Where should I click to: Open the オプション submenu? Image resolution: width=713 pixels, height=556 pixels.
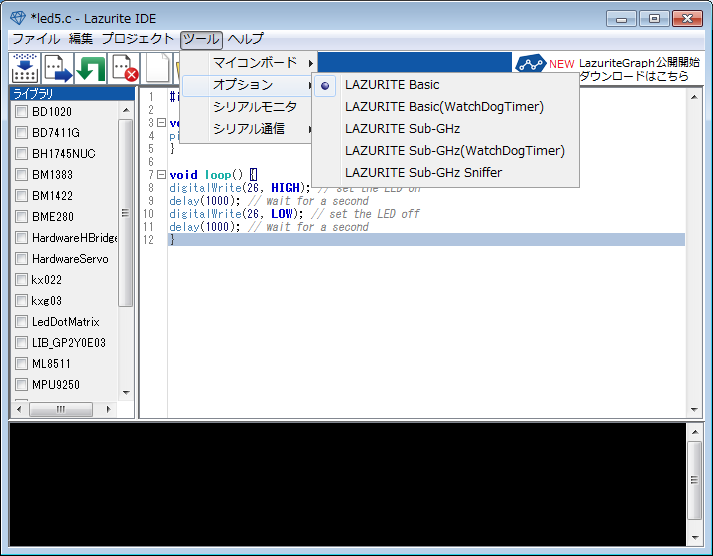(x=248, y=85)
